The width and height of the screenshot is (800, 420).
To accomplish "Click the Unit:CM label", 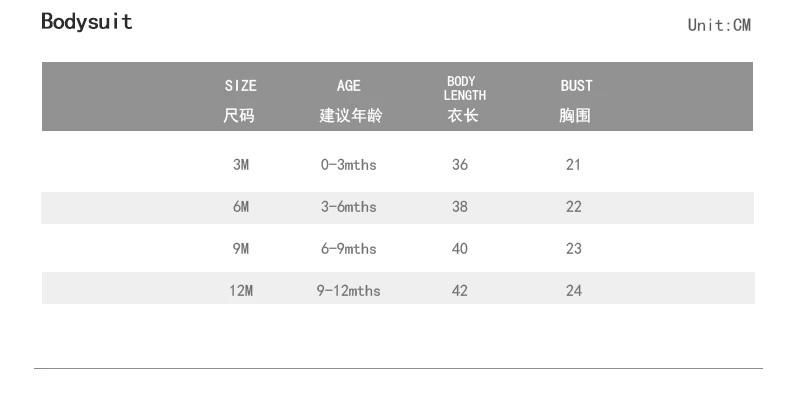I will click(718, 25).
